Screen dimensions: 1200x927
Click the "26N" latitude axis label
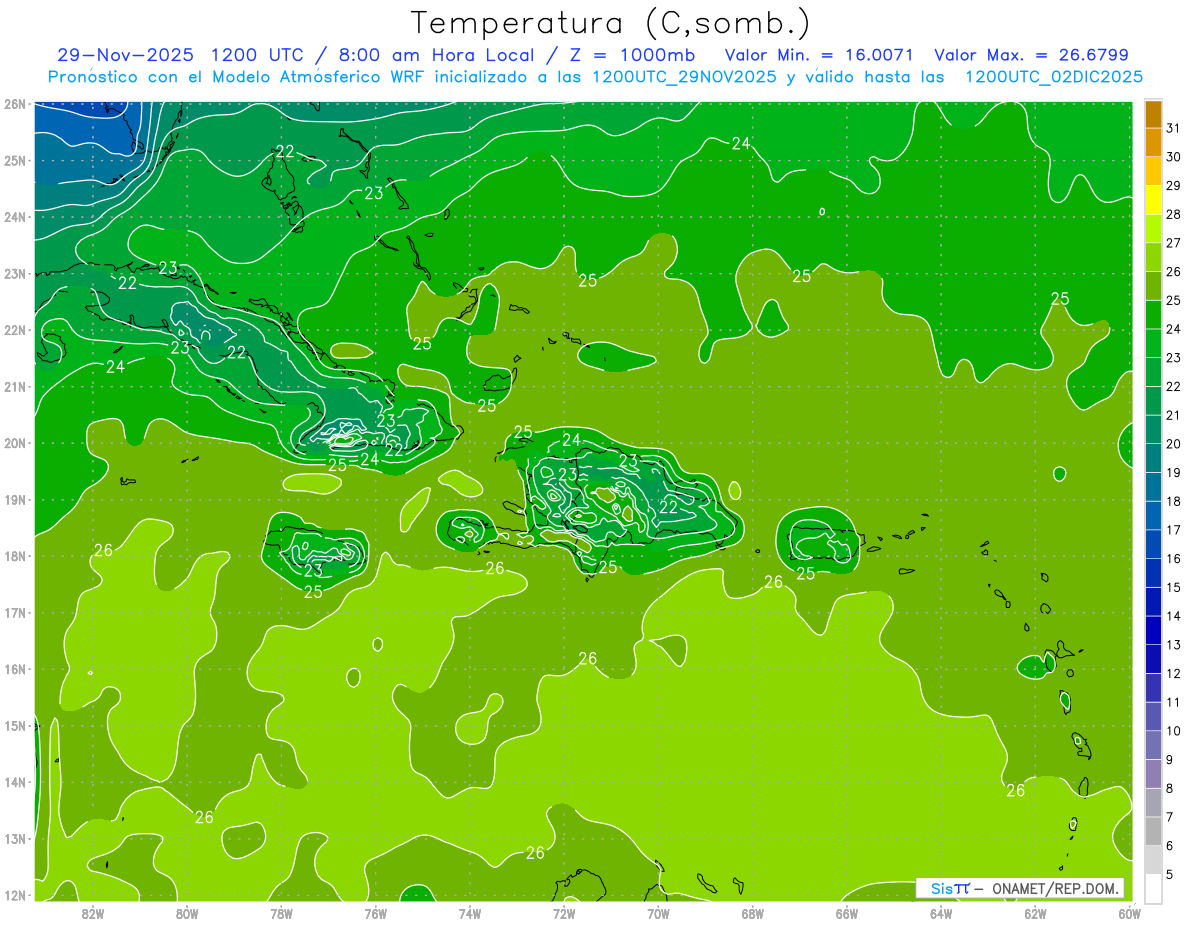tap(15, 104)
